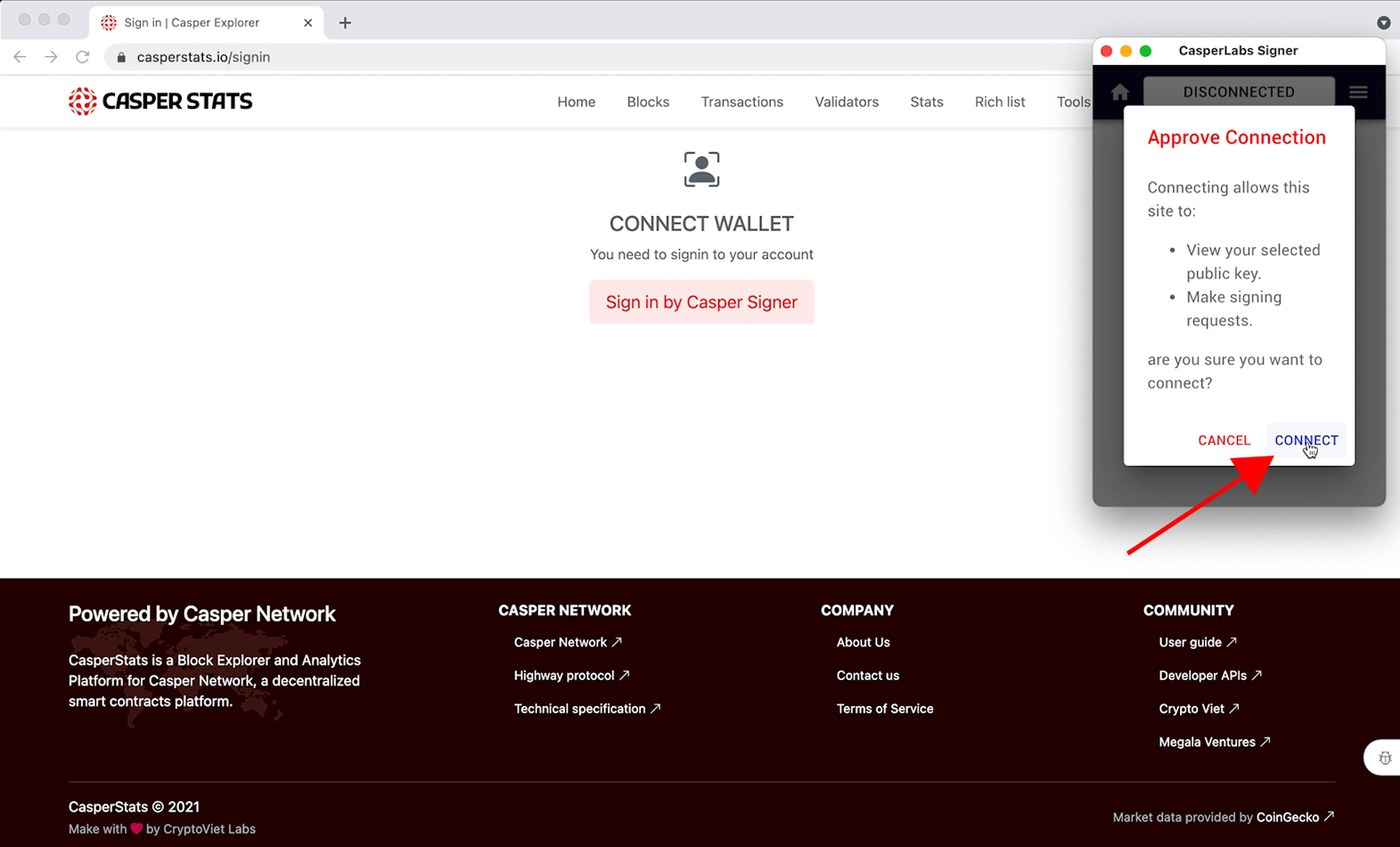Image resolution: width=1400 pixels, height=847 pixels.
Task: Open the Terms of Service footer link
Action: (x=885, y=709)
